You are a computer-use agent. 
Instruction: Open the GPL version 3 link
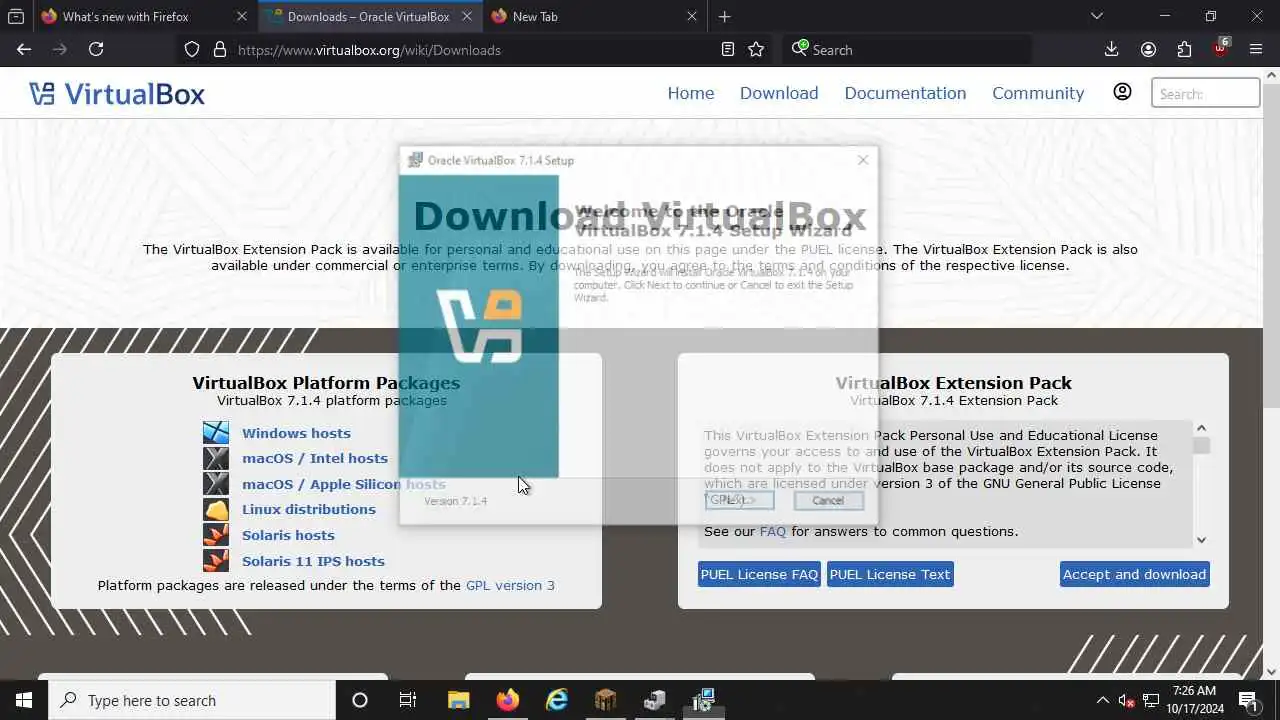(510, 585)
